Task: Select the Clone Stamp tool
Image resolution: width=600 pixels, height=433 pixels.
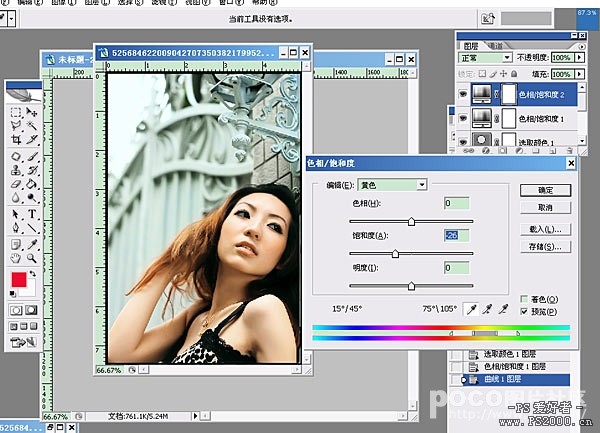Action: tap(16, 170)
